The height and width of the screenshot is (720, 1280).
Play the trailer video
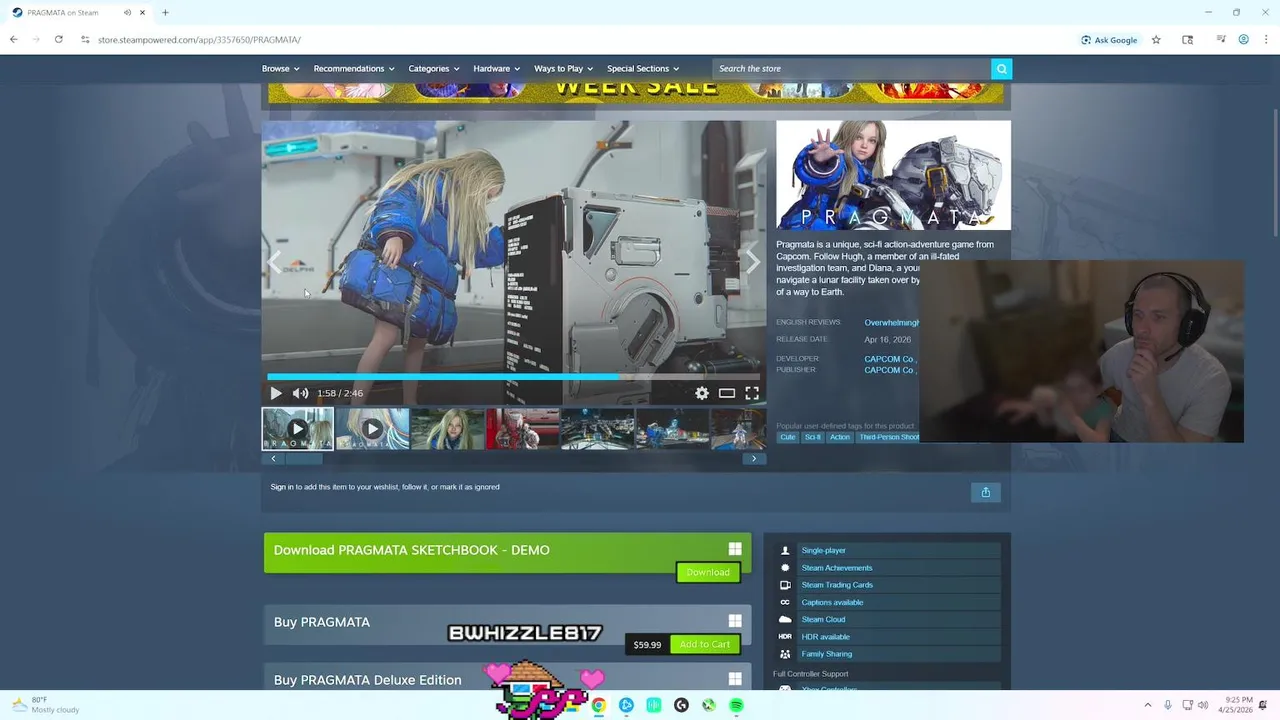(x=276, y=393)
